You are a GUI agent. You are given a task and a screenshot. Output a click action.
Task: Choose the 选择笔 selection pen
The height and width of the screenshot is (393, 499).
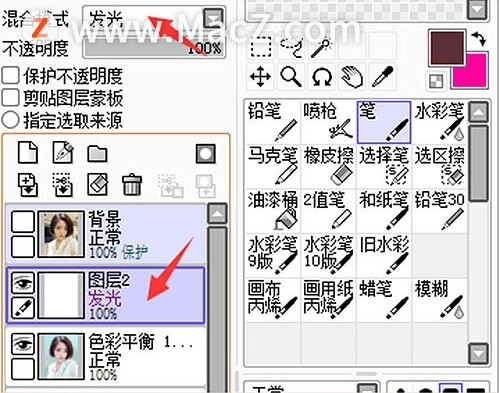pyautogui.click(x=384, y=166)
